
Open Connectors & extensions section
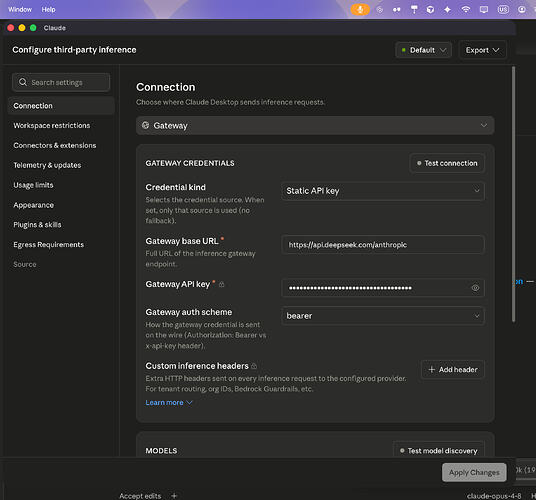click(55, 145)
